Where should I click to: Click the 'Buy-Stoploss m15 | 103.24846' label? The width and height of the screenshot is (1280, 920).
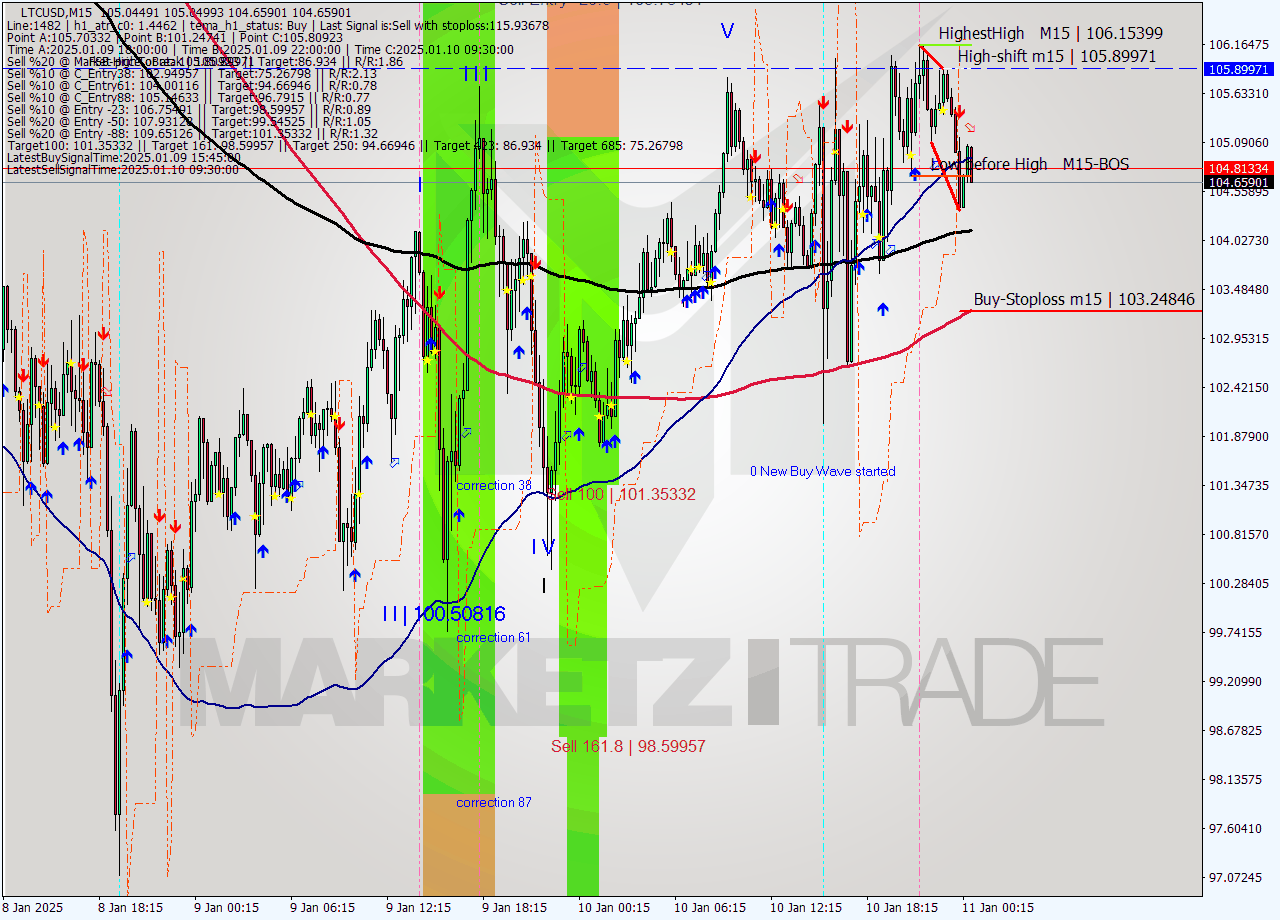point(1084,299)
